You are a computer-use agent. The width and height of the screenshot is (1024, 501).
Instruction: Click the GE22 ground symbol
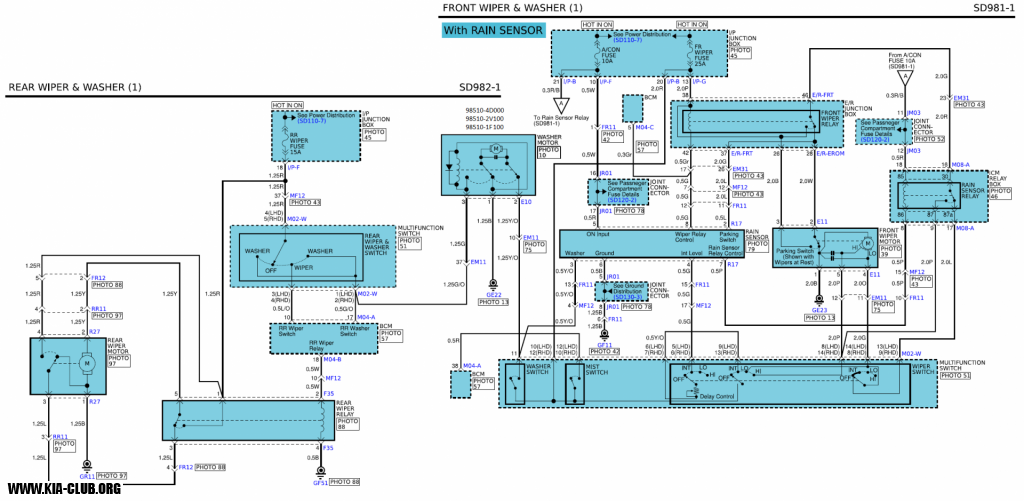(x=493, y=283)
